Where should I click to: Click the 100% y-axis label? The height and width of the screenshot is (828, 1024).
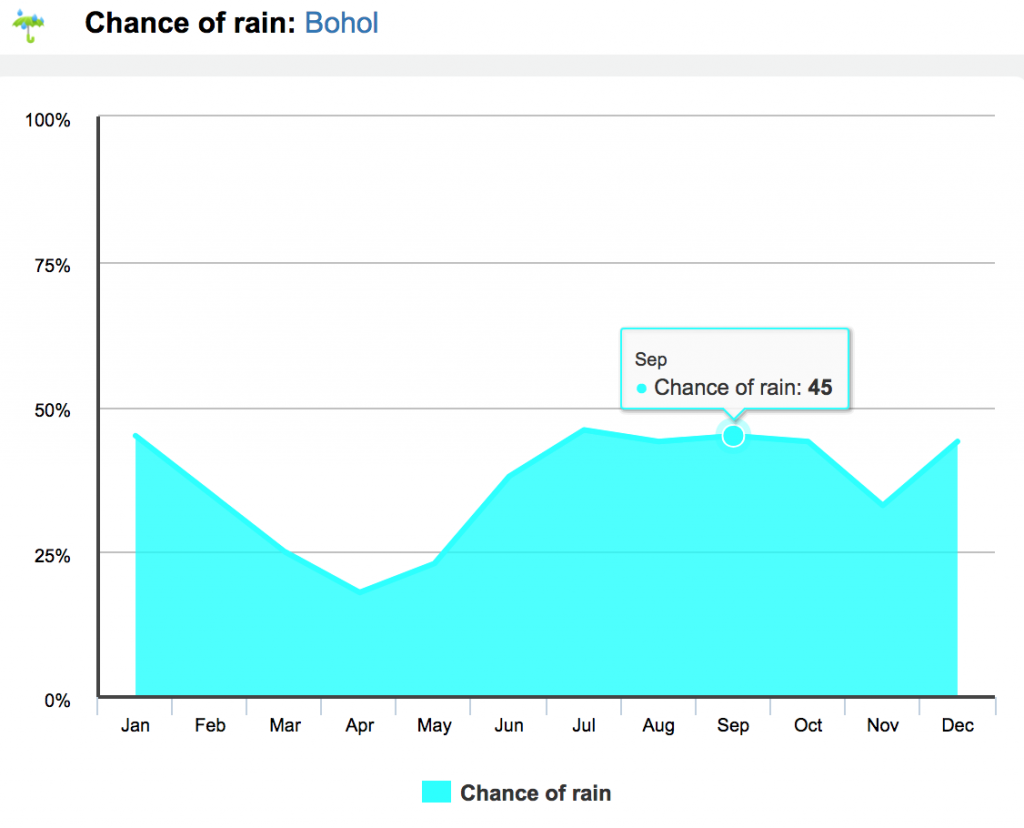(48, 120)
